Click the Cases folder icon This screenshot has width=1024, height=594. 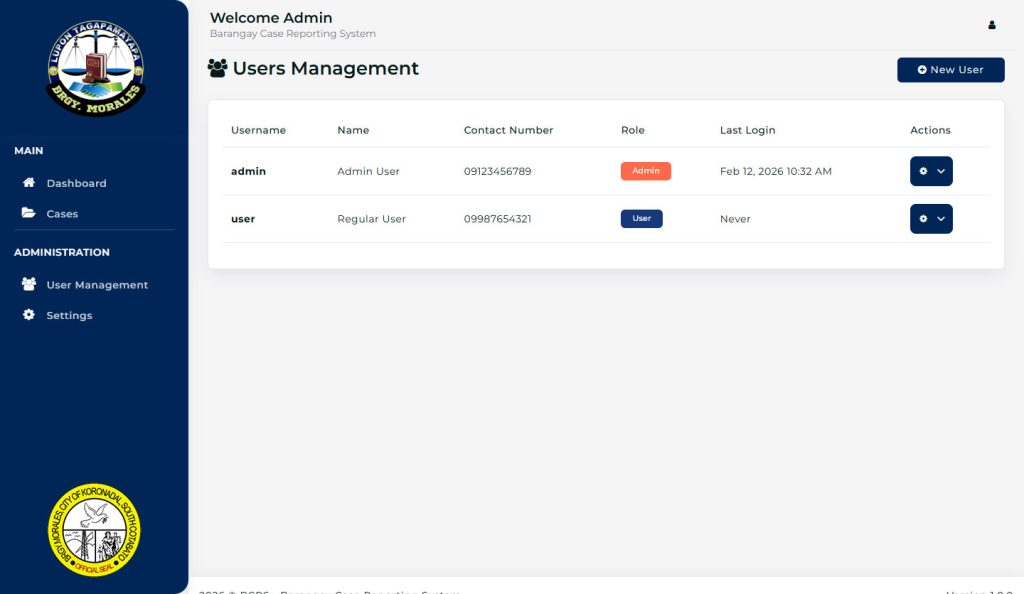click(x=29, y=214)
